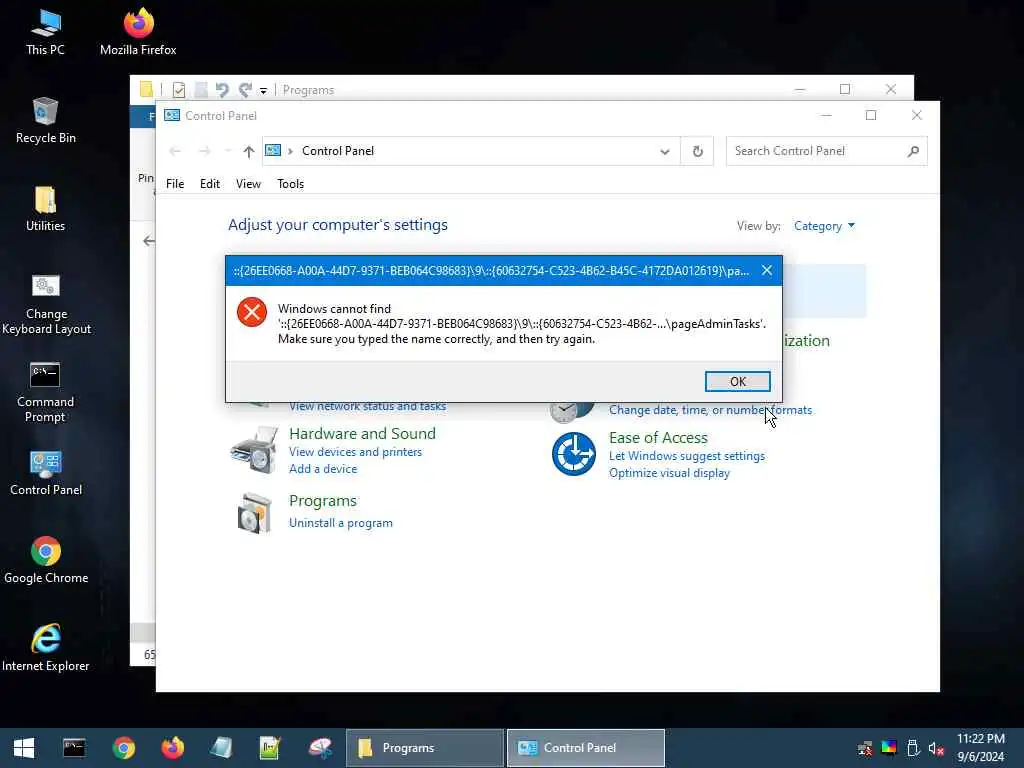Click the Programs category disc icon

click(x=254, y=513)
